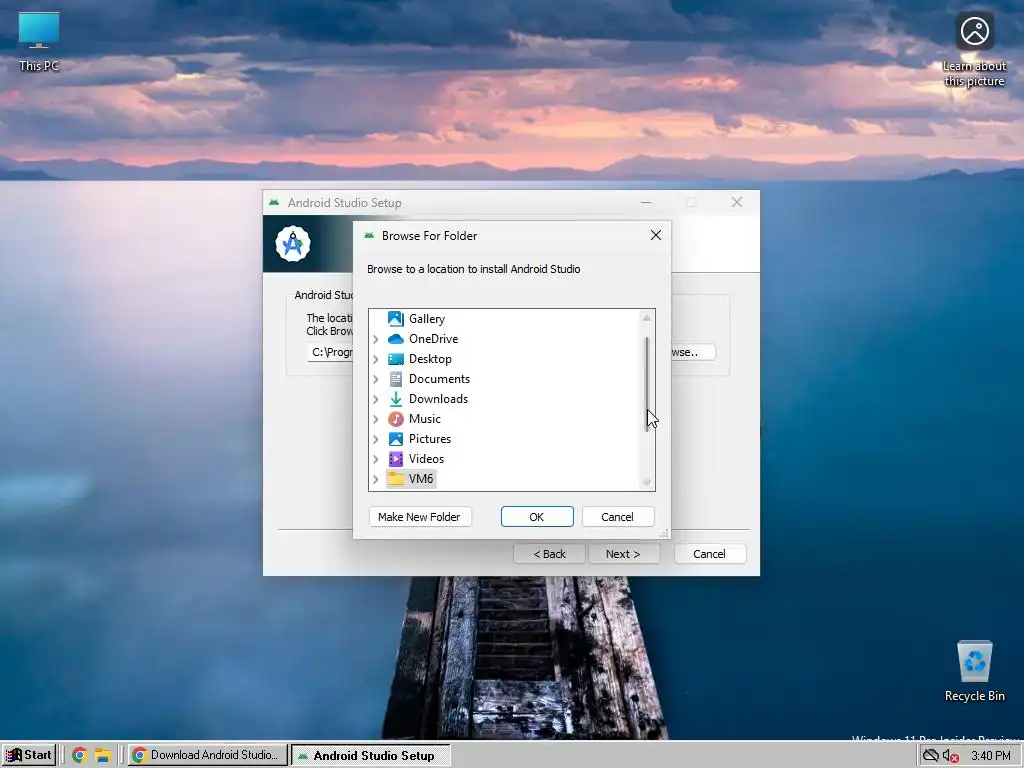Expand the VM6 tree node

[376, 479]
